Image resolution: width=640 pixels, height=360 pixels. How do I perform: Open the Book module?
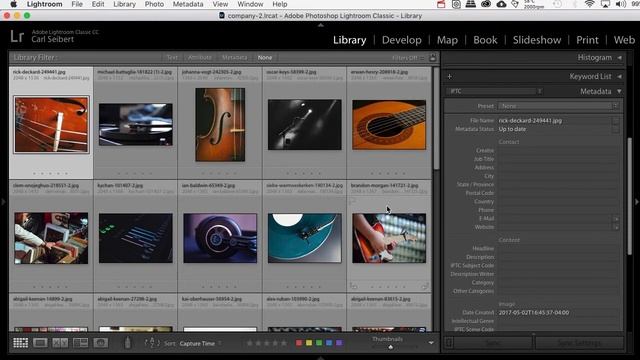pyautogui.click(x=485, y=40)
